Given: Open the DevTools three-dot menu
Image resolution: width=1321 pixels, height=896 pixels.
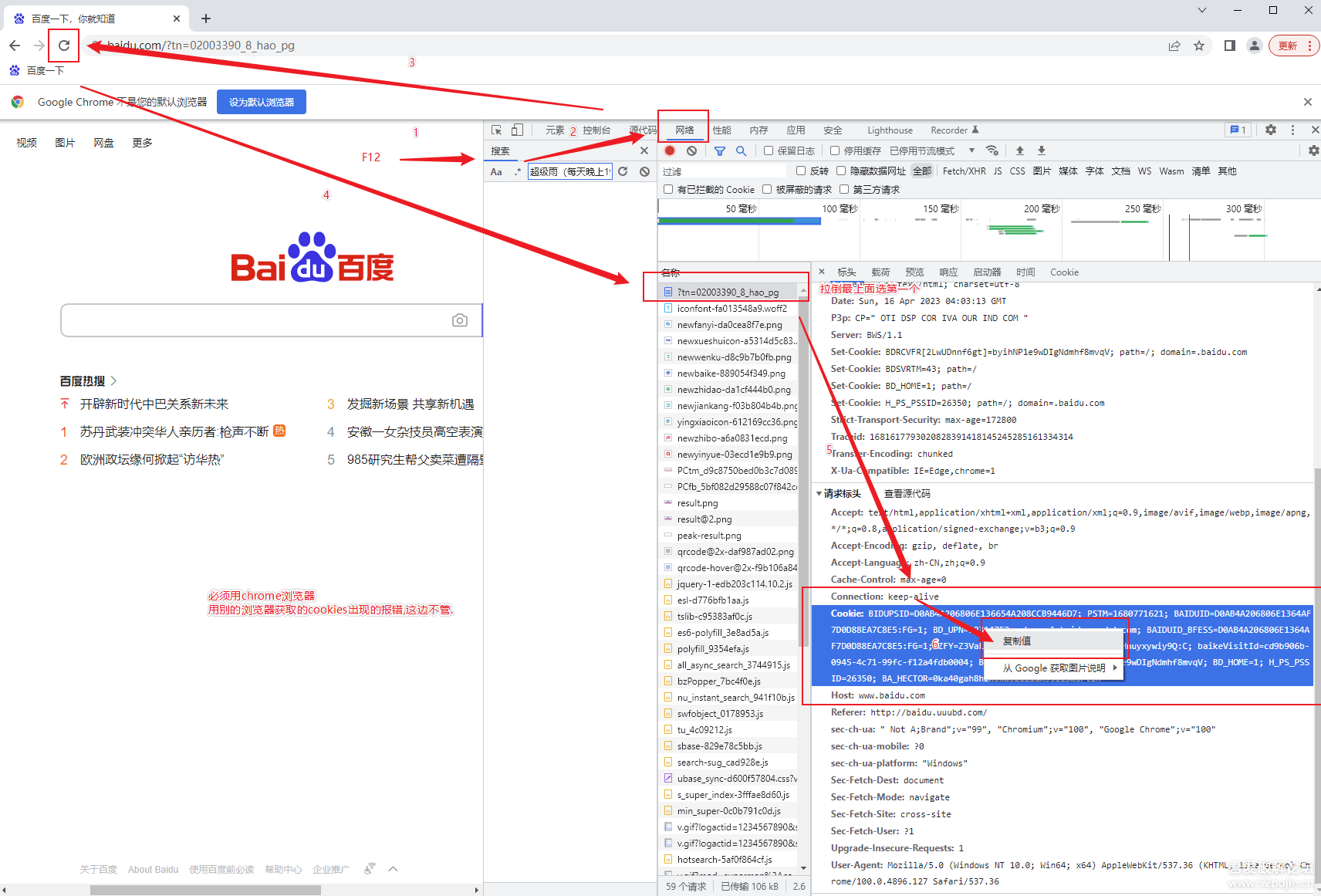Looking at the screenshot, I should pyautogui.click(x=1293, y=130).
